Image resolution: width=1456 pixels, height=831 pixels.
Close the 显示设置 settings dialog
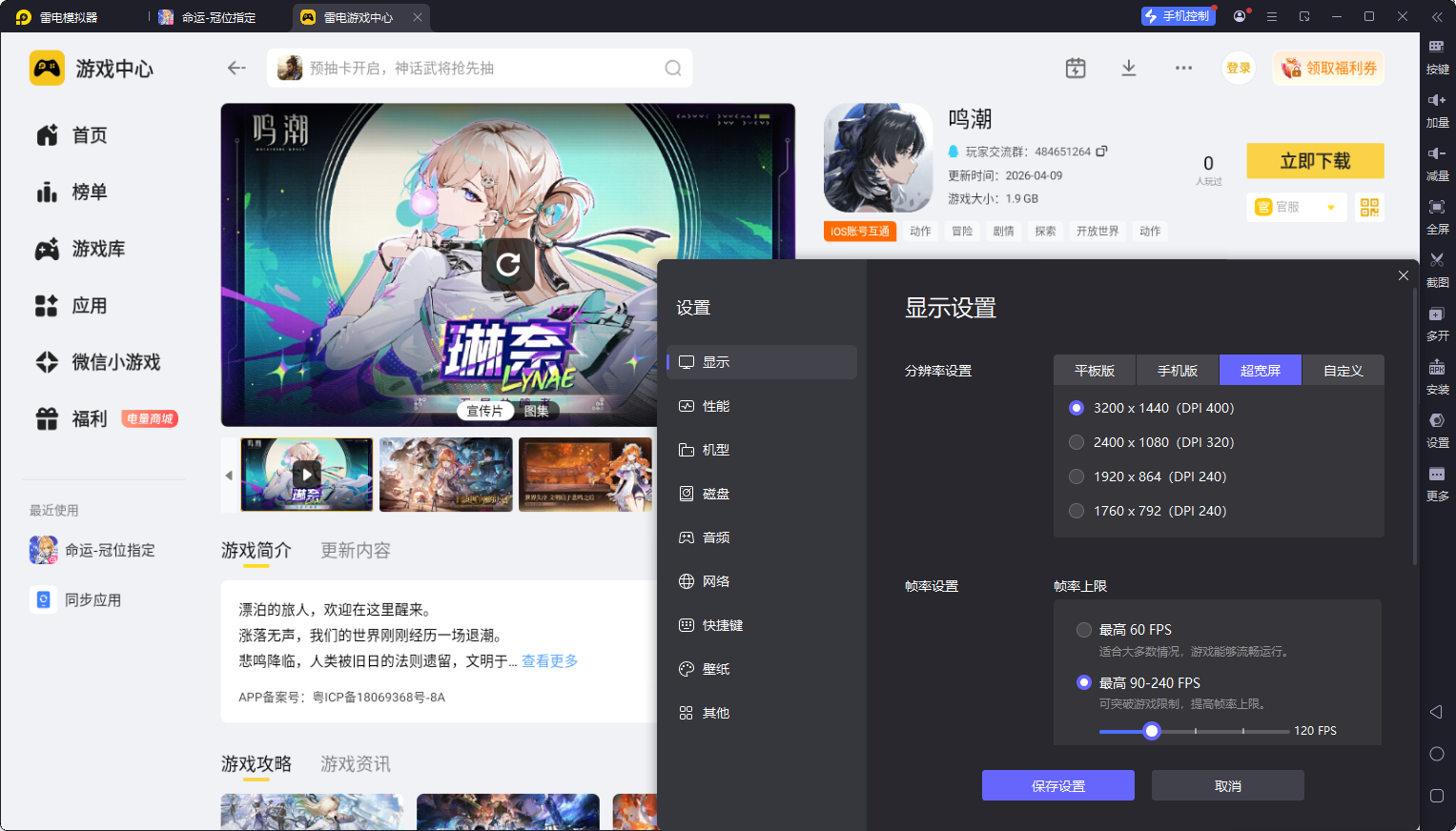point(1403,275)
